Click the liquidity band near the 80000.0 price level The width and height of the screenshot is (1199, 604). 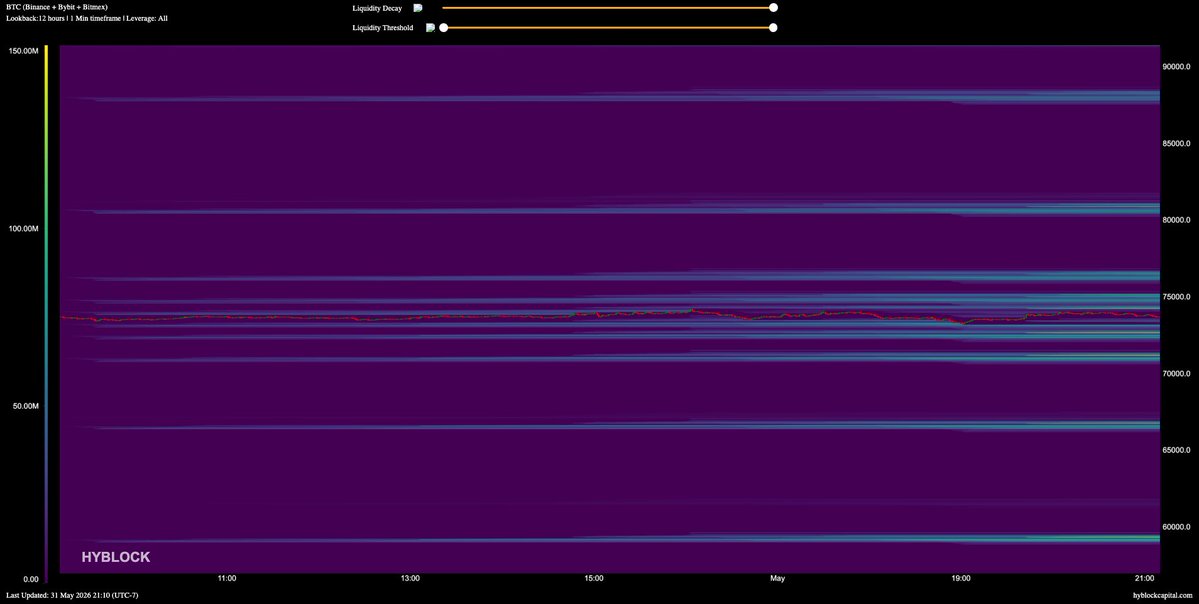coord(610,209)
